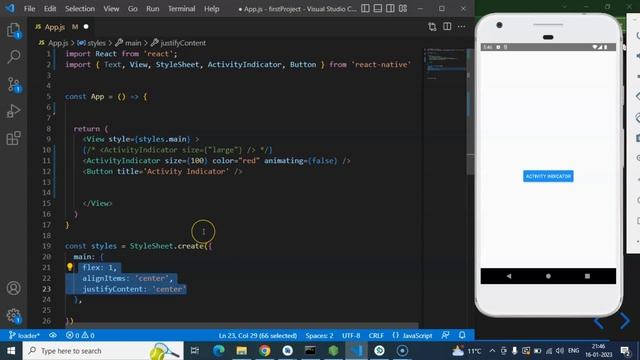Click line number 23 in gutter
The height and width of the screenshot is (360, 640).
coord(47,289)
